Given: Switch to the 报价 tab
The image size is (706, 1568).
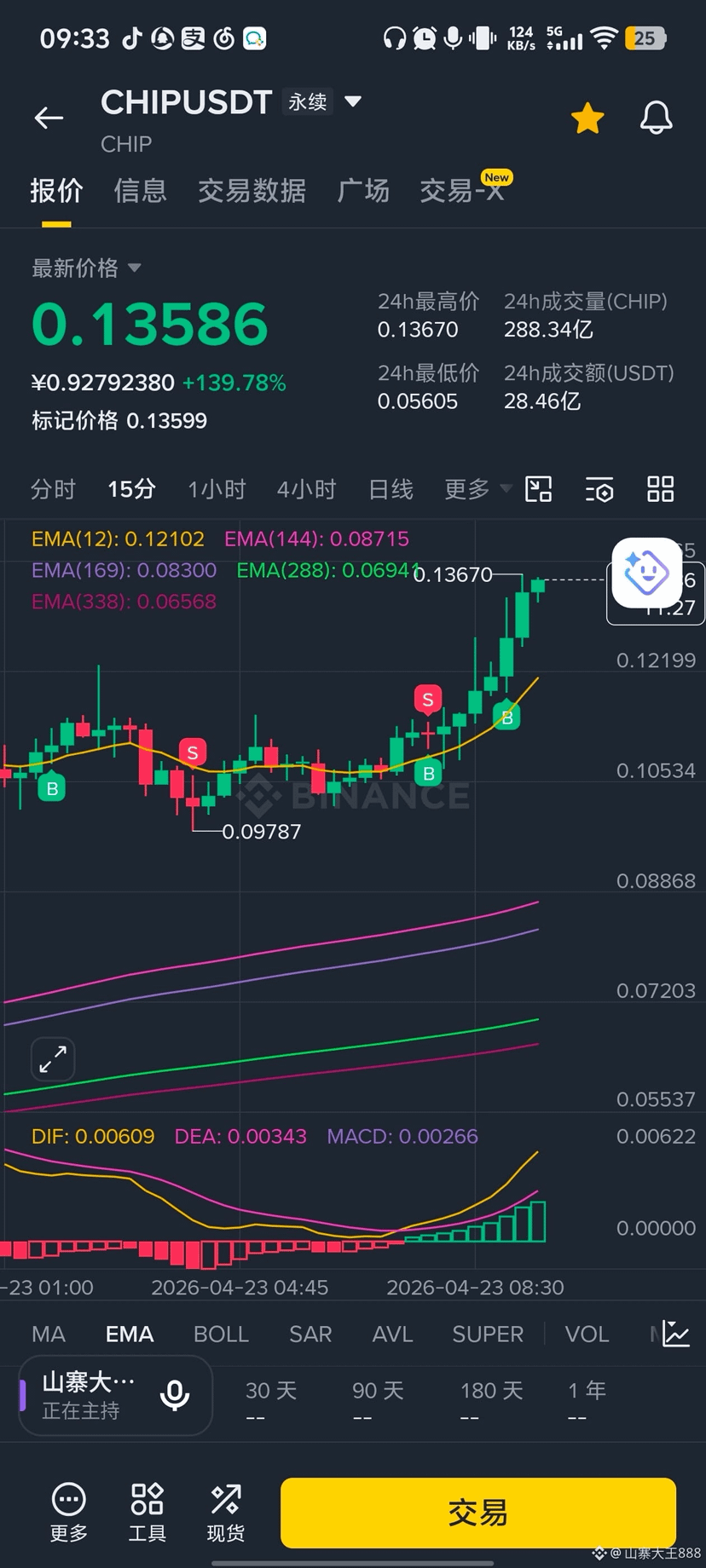Looking at the screenshot, I should pyautogui.click(x=56, y=190).
